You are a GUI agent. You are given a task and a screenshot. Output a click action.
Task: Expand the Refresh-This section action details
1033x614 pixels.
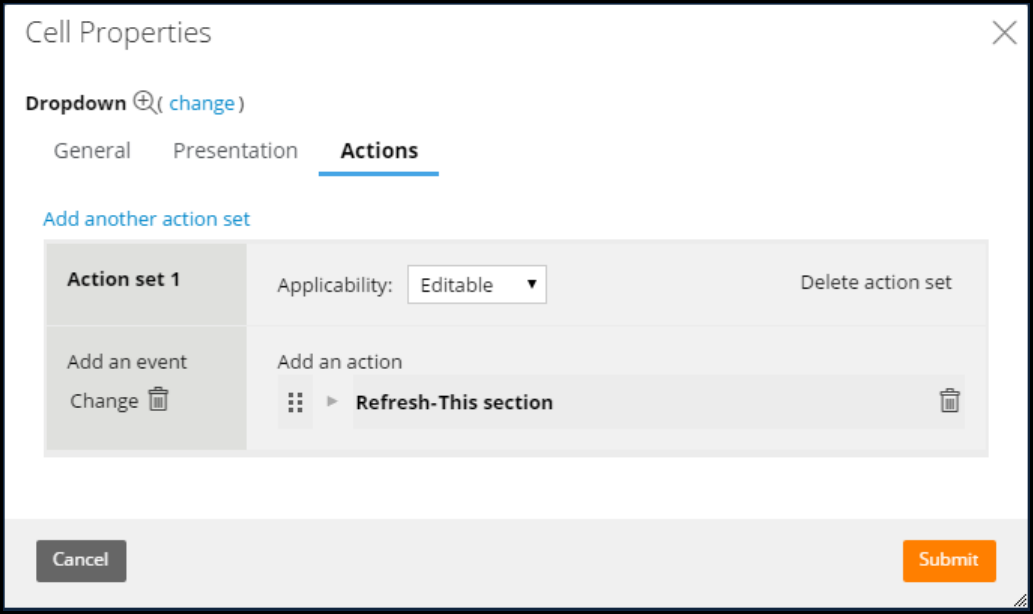click(x=333, y=402)
